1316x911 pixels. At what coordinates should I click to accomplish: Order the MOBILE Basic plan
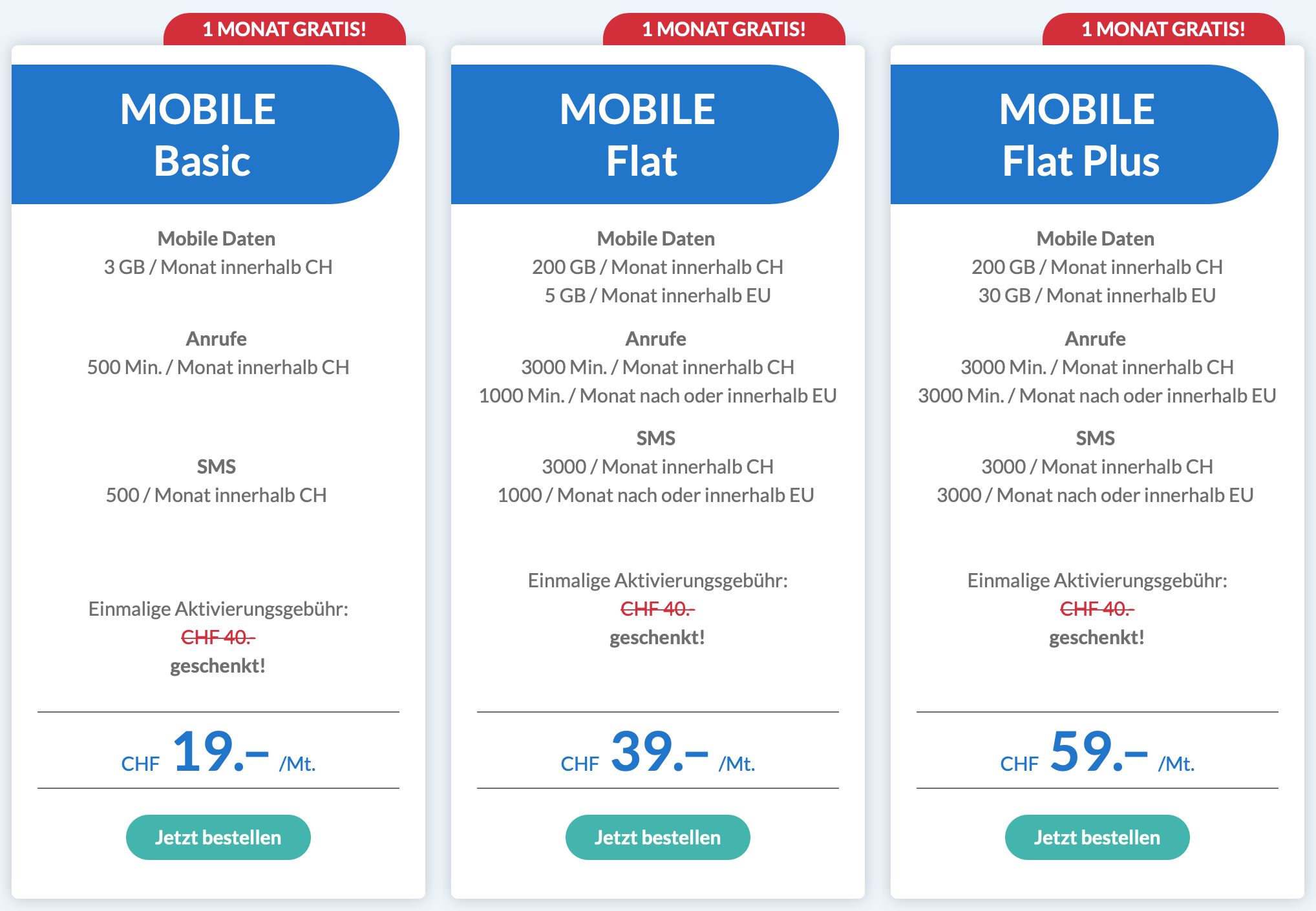218,837
